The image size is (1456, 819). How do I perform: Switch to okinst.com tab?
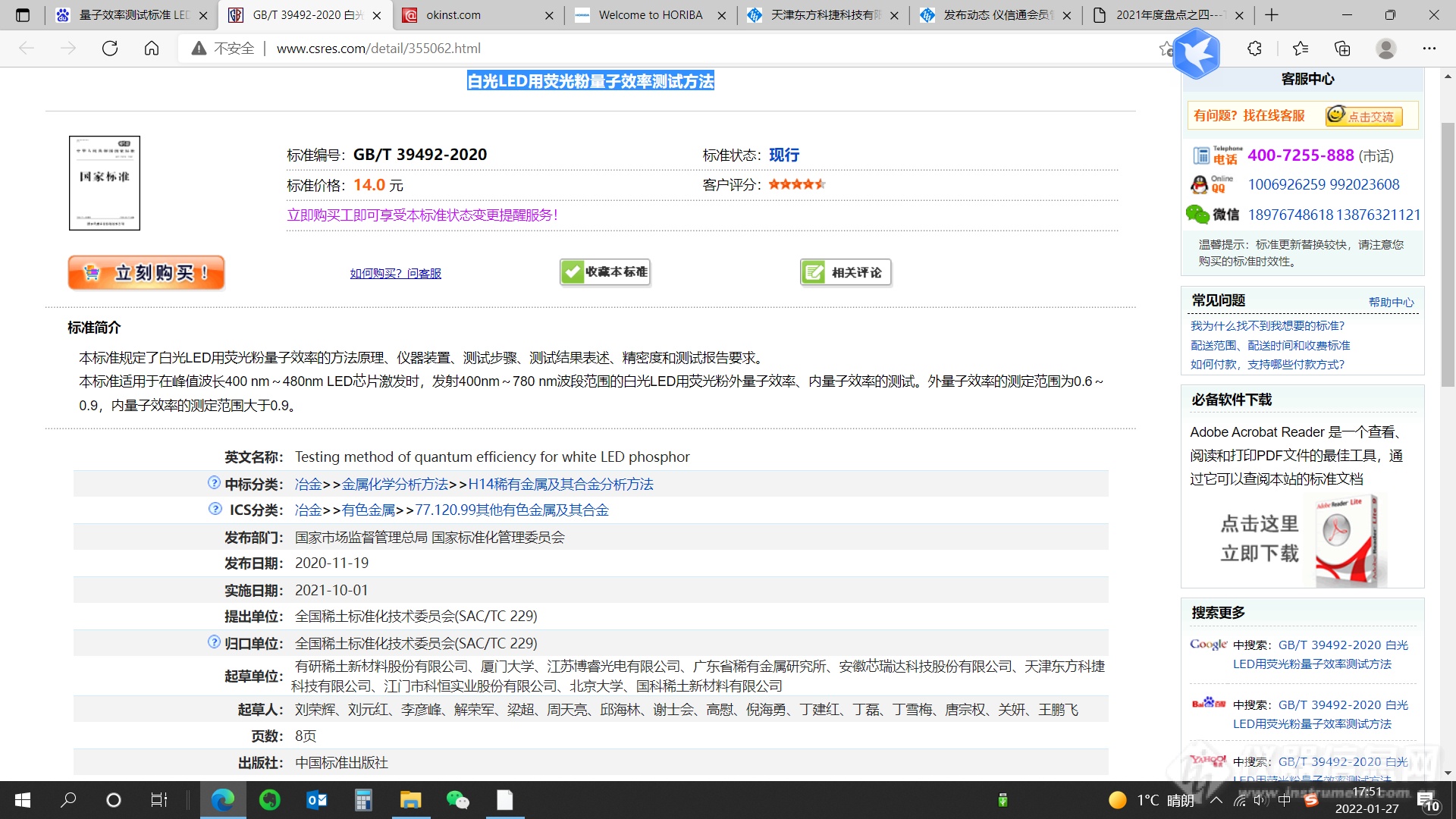point(478,15)
